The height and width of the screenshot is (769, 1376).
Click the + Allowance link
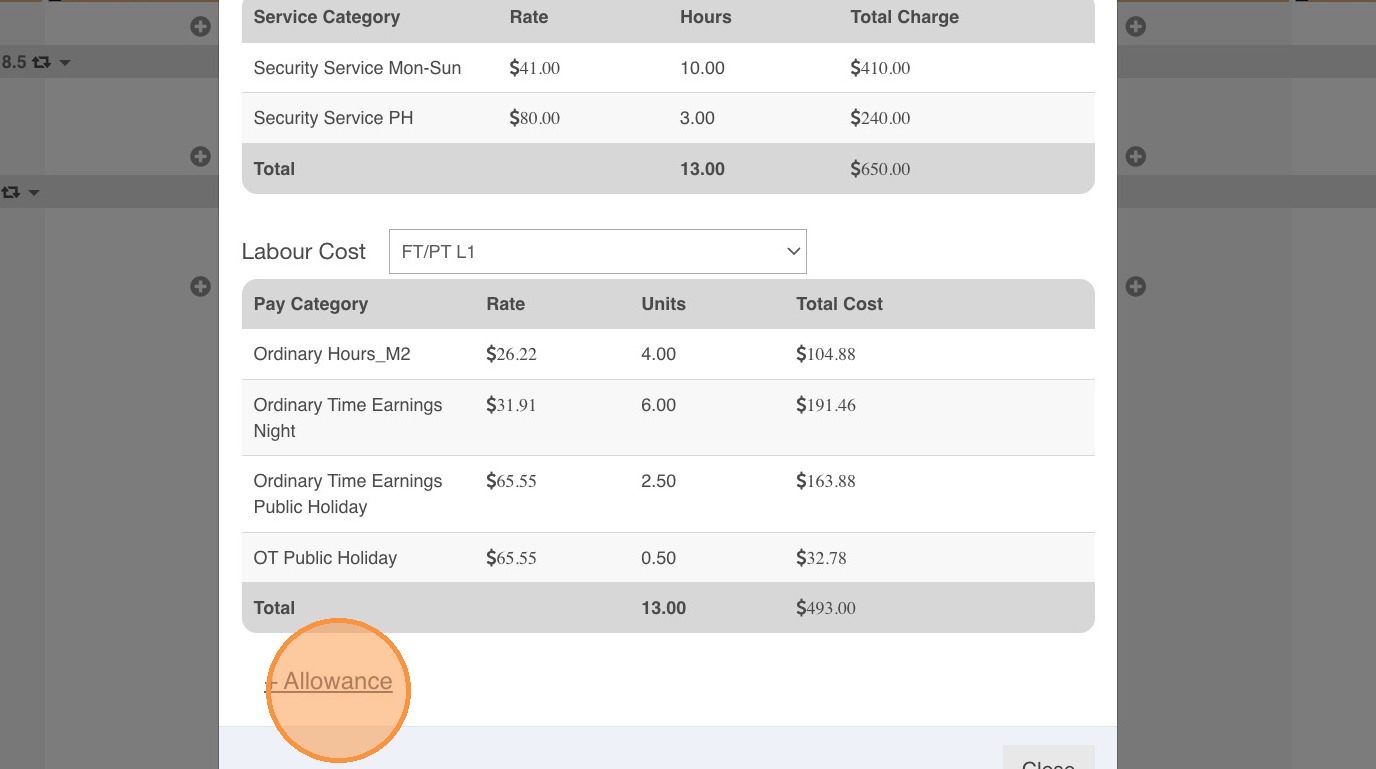click(329, 682)
